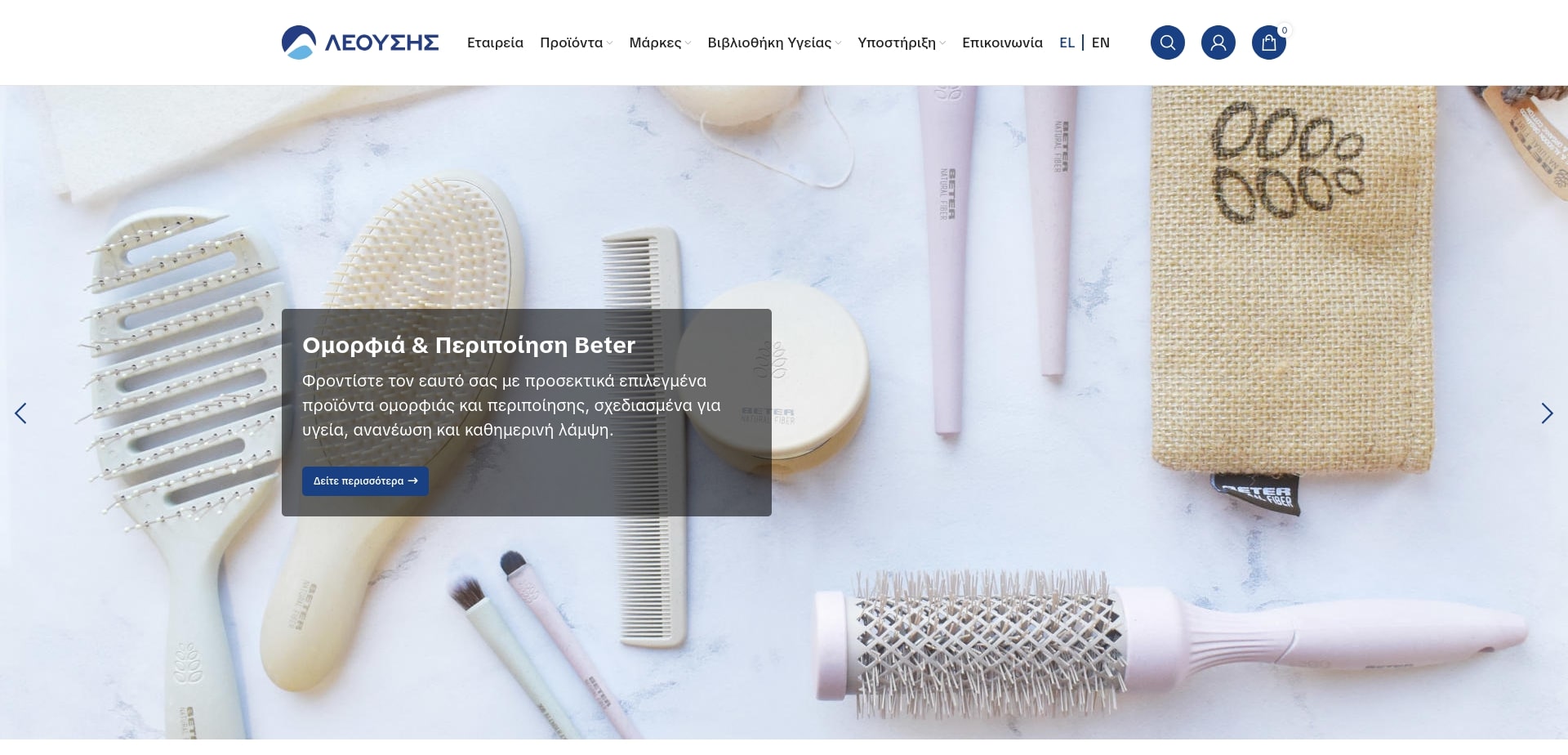The image size is (1568, 755).
Task: Open the Εταιρεία menu item
Action: (495, 42)
